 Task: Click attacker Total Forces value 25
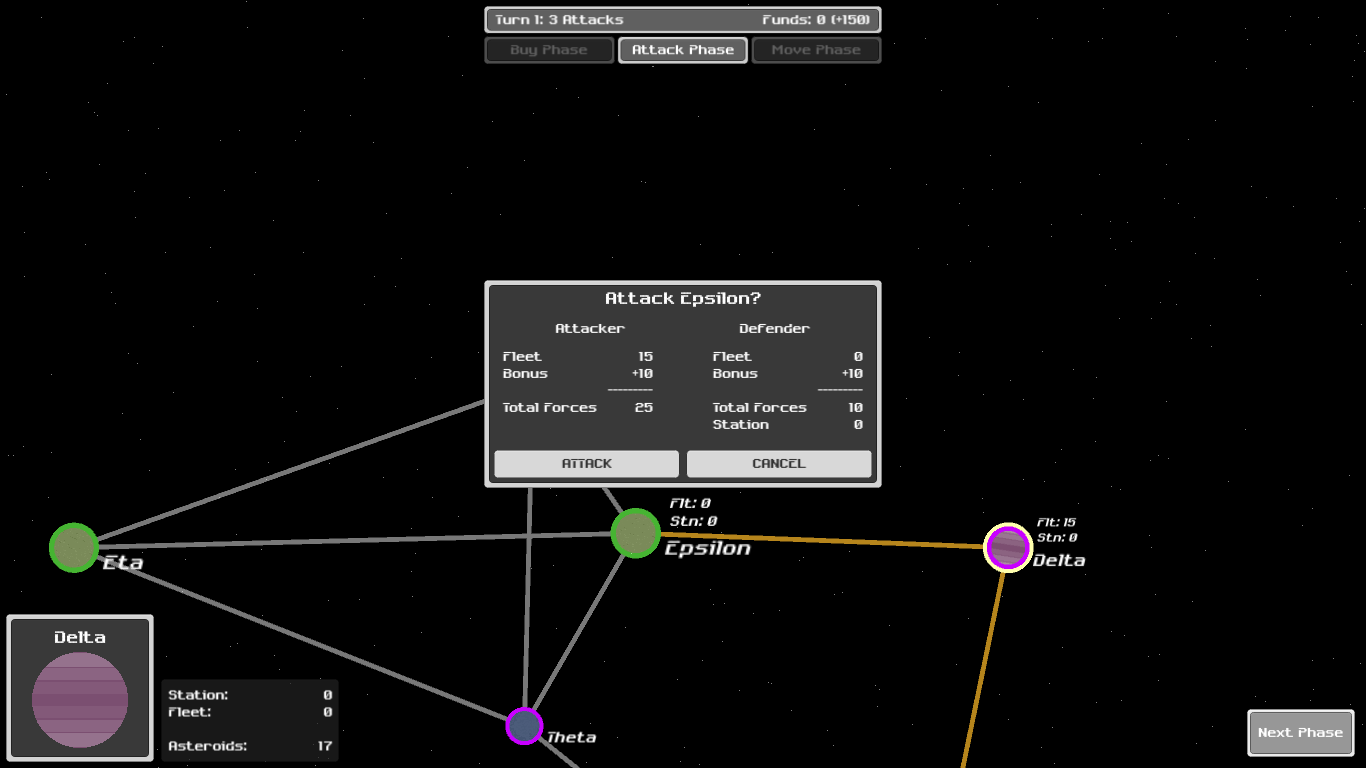[x=644, y=408]
